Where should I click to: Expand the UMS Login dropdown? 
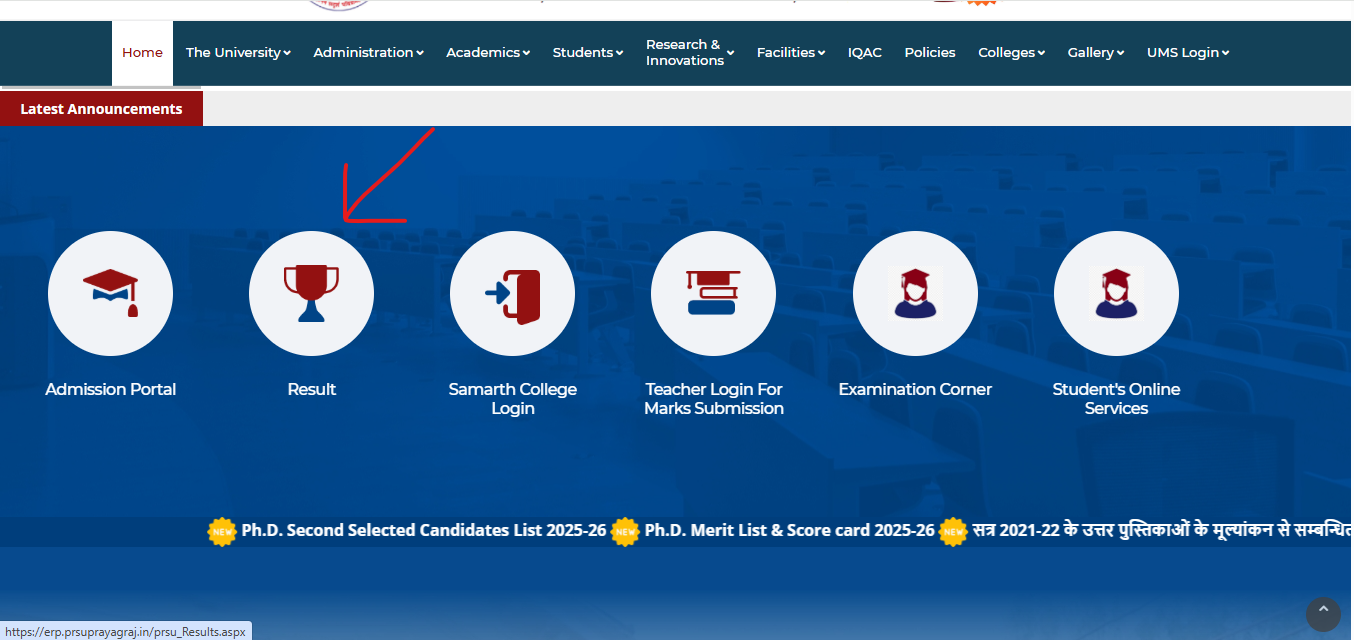coord(1187,52)
